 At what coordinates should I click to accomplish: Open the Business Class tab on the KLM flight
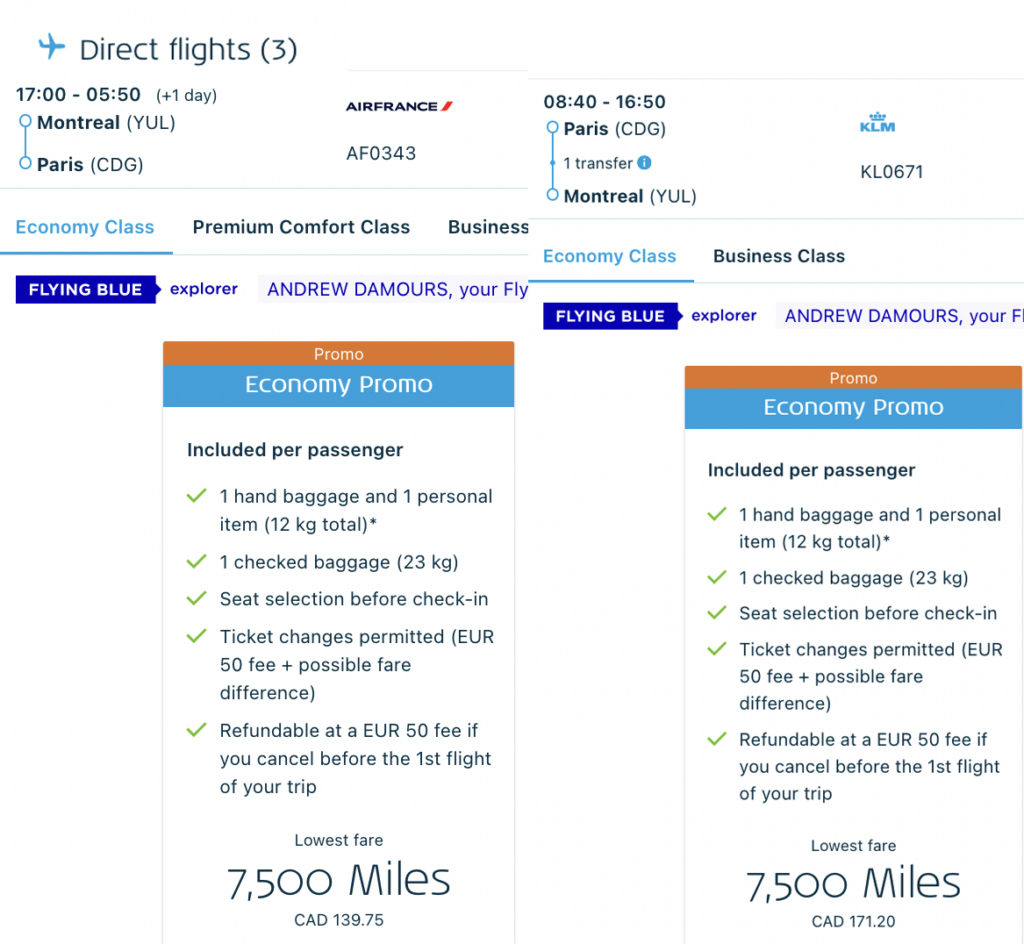(778, 256)
